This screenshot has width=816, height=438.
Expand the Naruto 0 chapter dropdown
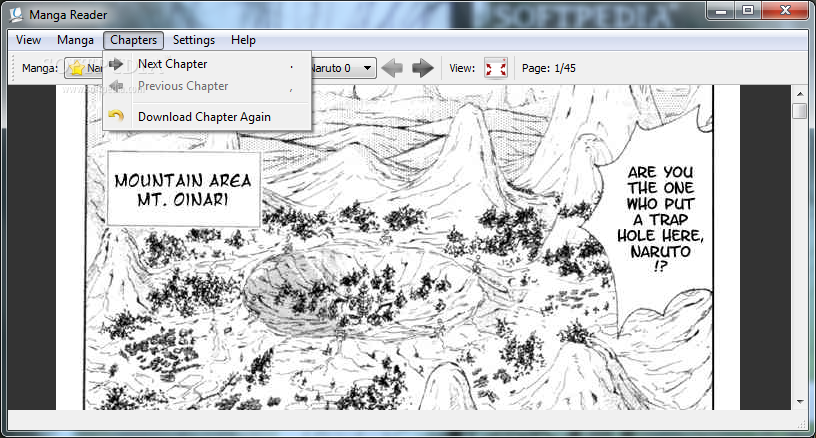367,68
